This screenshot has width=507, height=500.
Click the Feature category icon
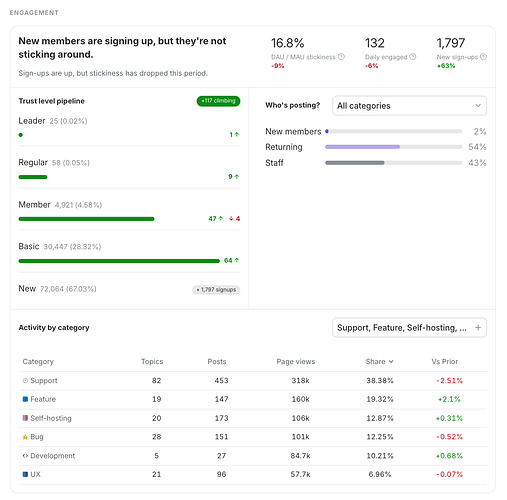coord(25,399)
